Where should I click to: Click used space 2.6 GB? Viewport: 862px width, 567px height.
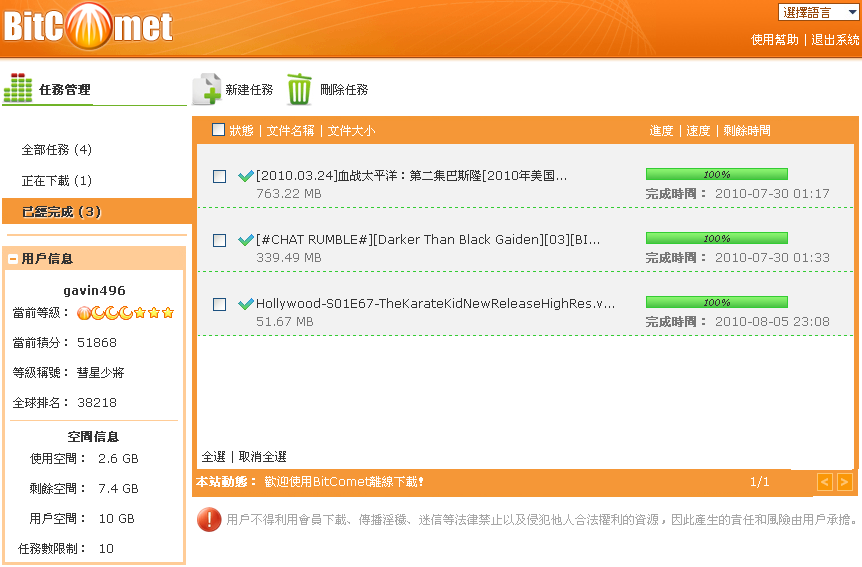[118, 459]
